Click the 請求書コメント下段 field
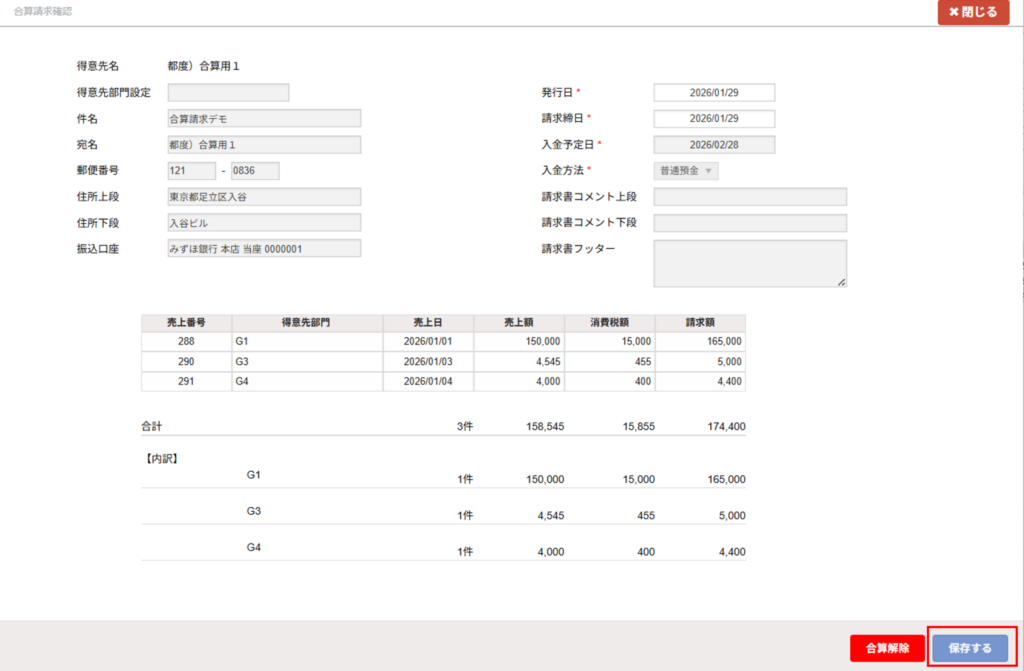Screen dimensions: 1024x671 (750, 223)
